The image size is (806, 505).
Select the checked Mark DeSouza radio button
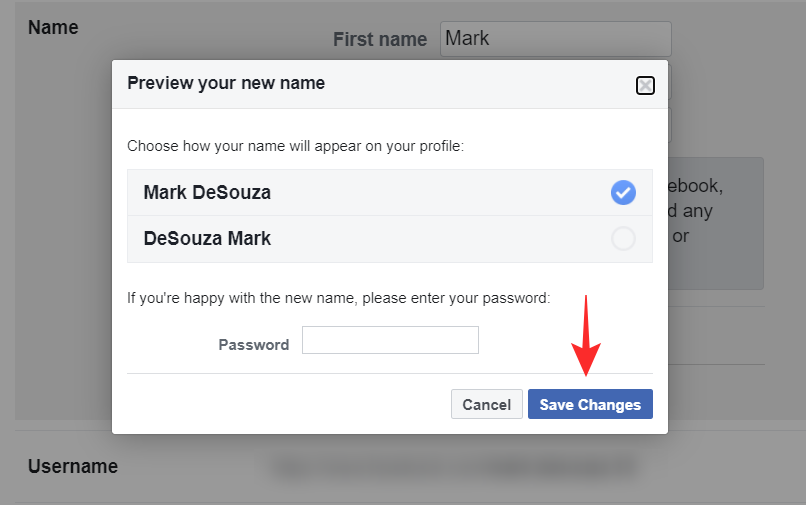pos(623,192)
